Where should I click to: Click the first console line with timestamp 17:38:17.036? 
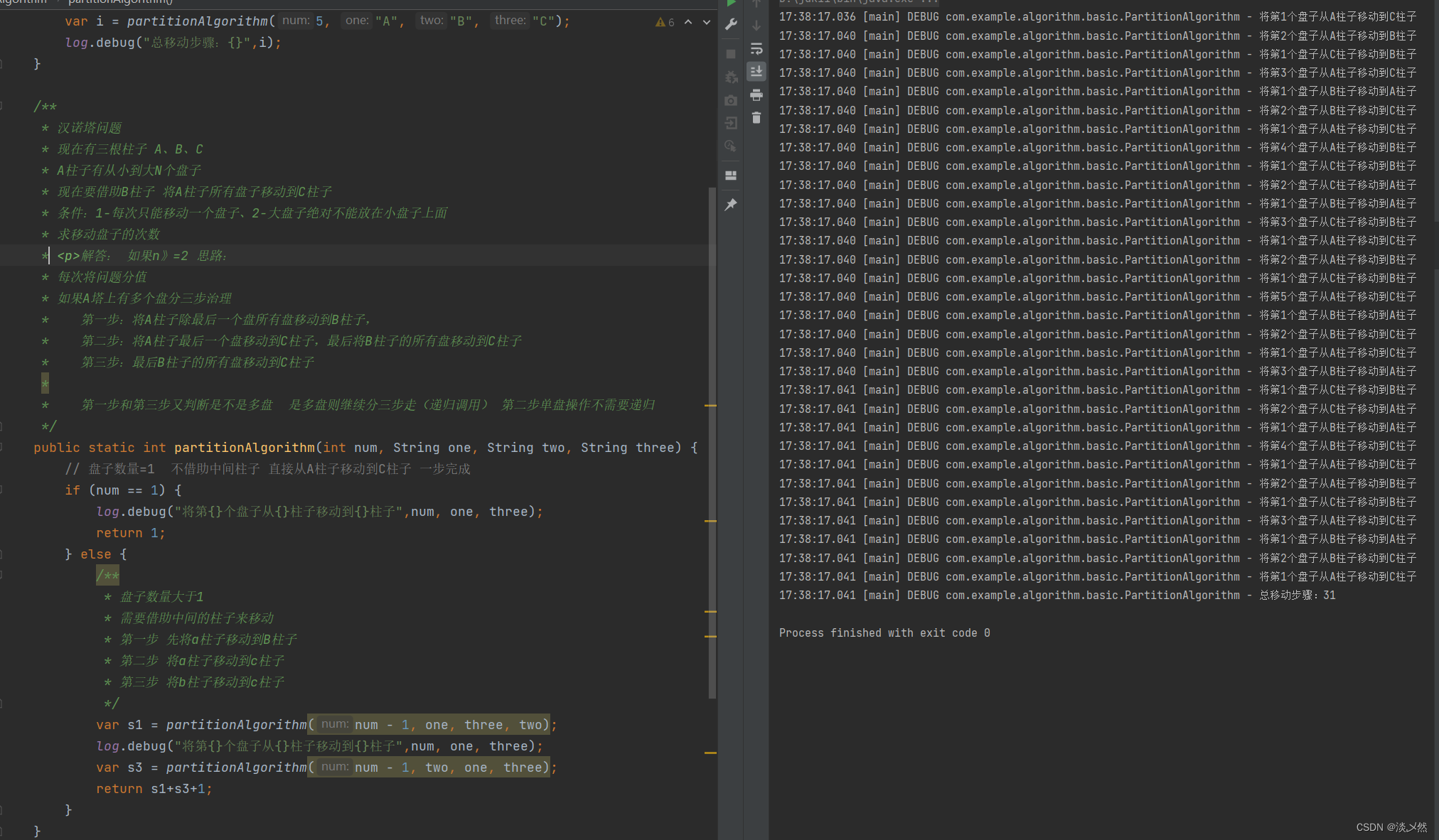tap(1098, 16)
